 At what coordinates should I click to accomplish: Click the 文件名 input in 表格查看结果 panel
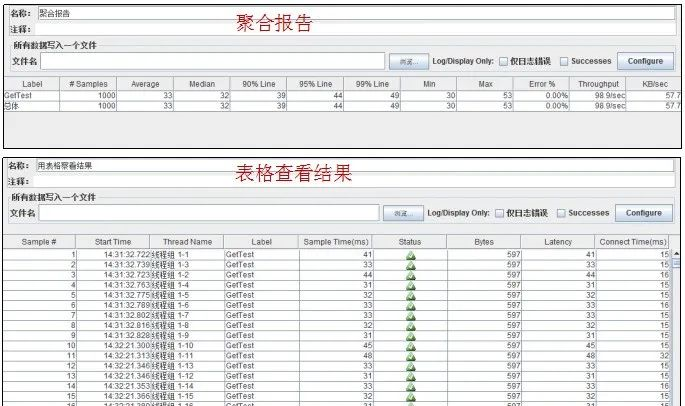click(209, 213)
